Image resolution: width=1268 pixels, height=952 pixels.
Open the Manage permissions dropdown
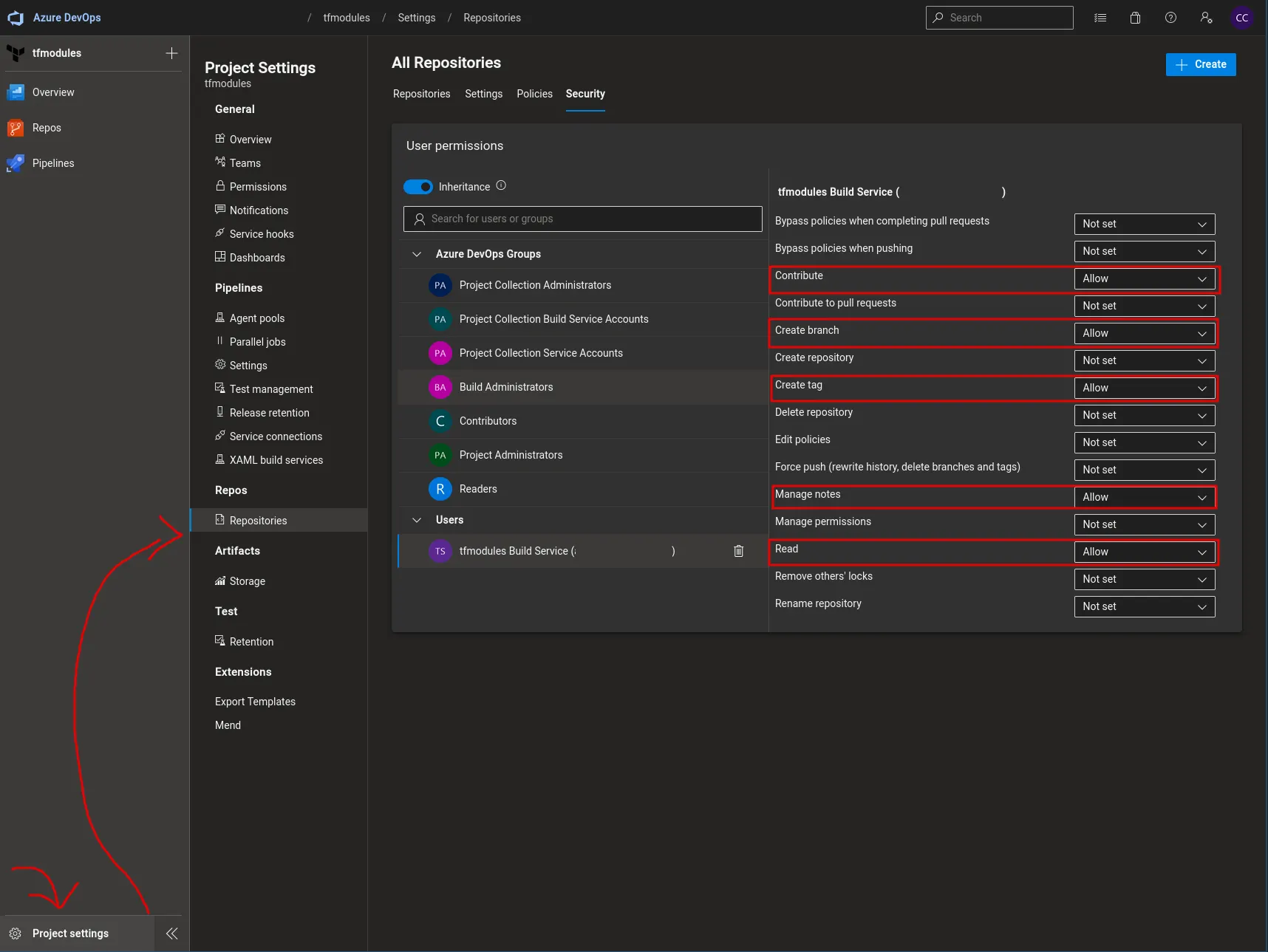click(x=1145, y=524)
